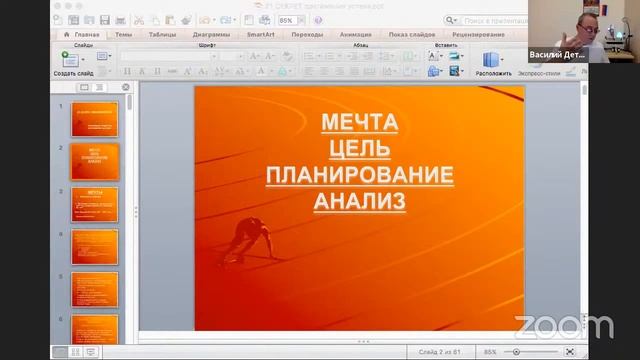Screen dimensions: 640x360
Task: Click the Insert text box icon
Action: (x=433, y=56)
